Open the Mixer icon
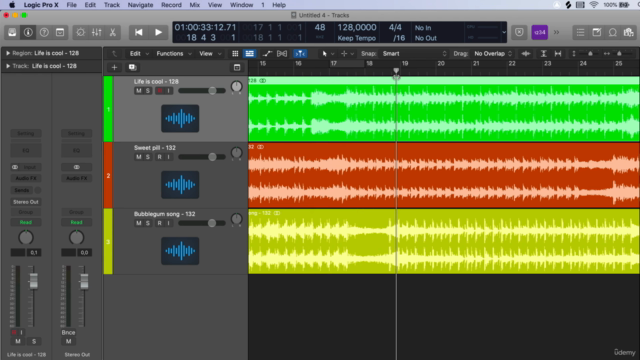 click(97, 32)
